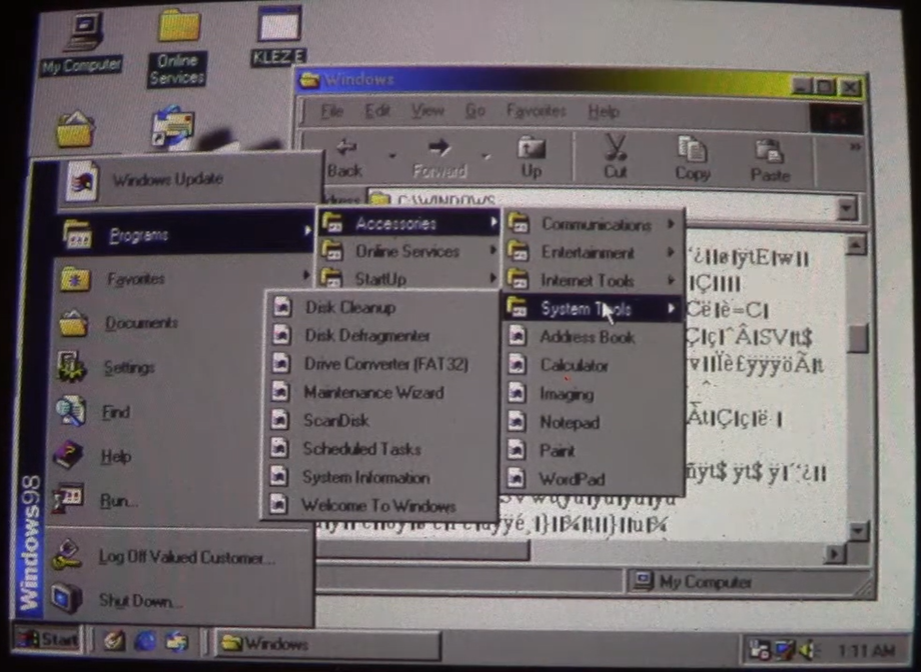Click the Paste toolbar icon
The image size is (921, 672).
tap(769, 160)
